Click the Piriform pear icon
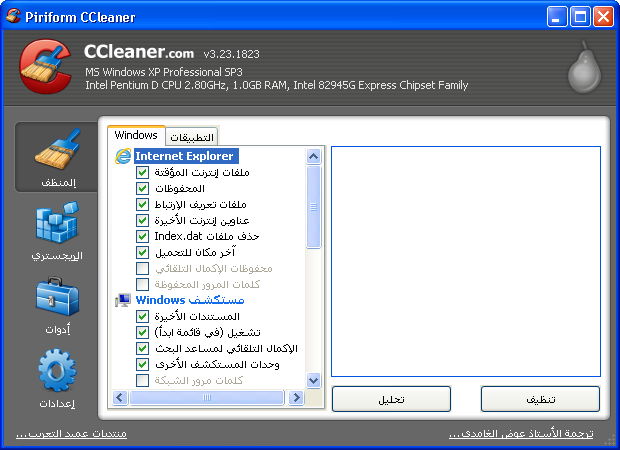 [582, 70]
